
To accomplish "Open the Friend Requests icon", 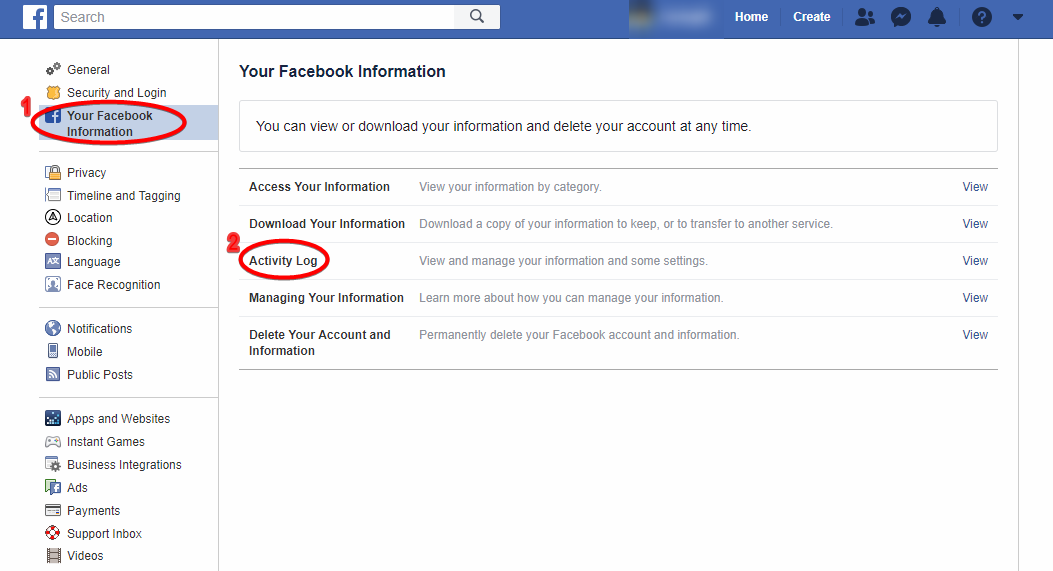I will coord(865,17).
